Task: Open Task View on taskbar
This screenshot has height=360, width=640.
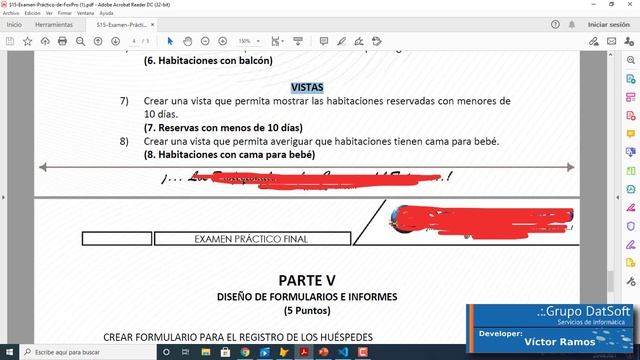Action: click(185, 352)
